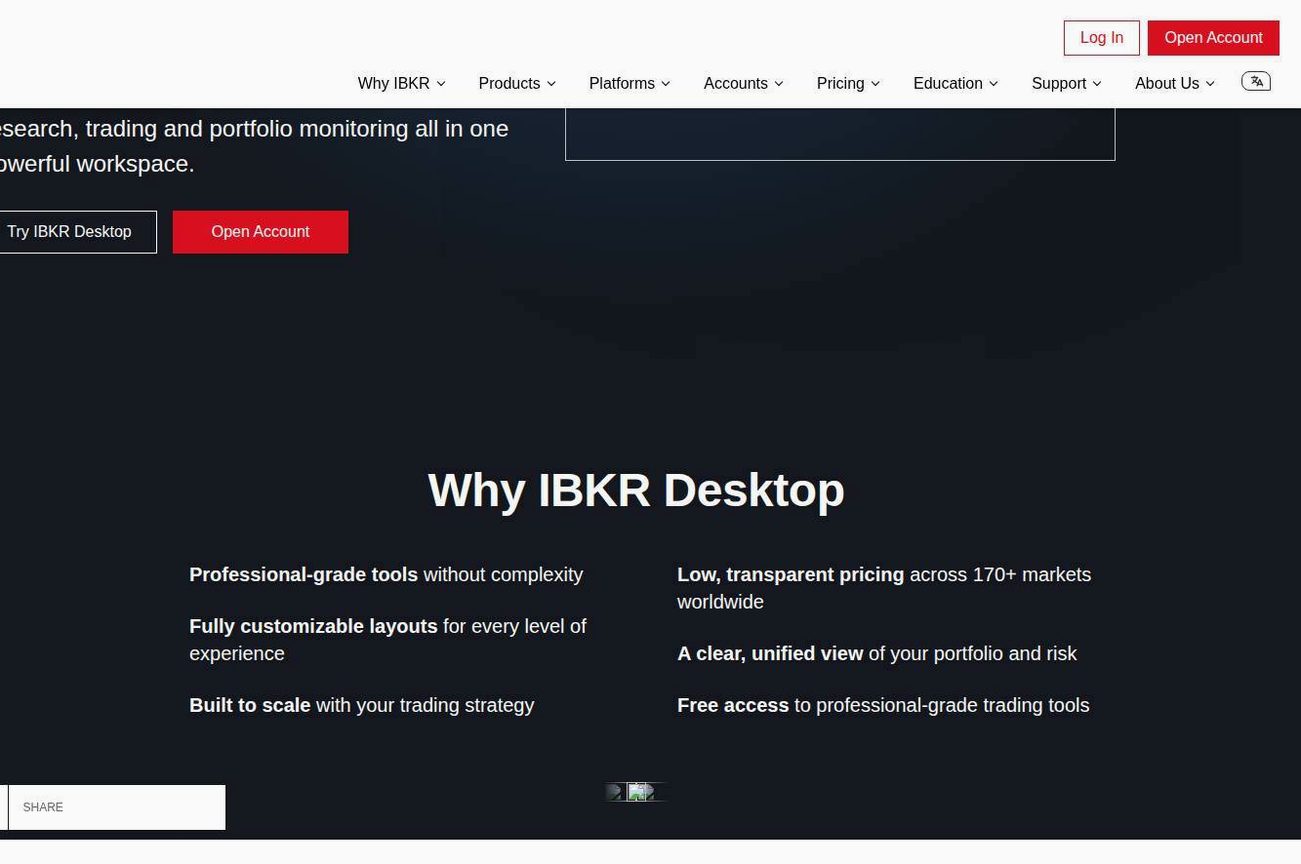Click Open Account next to Try IBKR Desktop
The height and width of the screenshot is (864, 1301).
[260, 232]
